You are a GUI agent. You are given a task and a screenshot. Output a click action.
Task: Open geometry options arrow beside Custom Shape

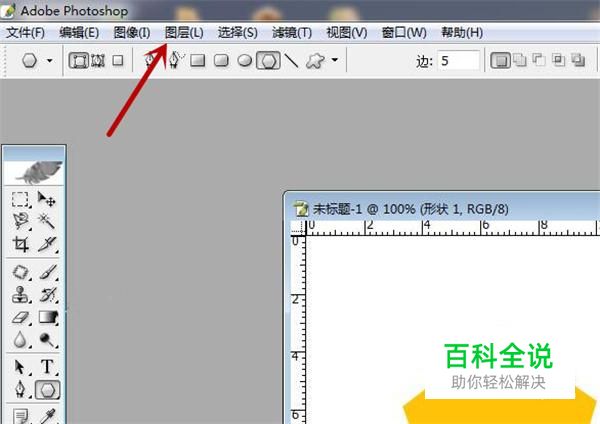click(335, 60)
